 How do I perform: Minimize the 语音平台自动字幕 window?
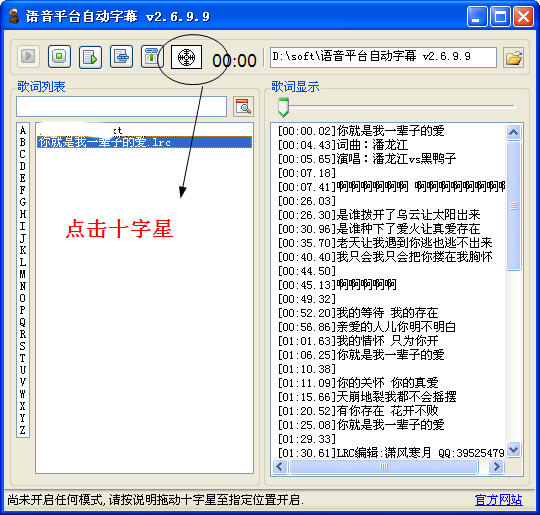pyautogui.click(x=477, y=17)
